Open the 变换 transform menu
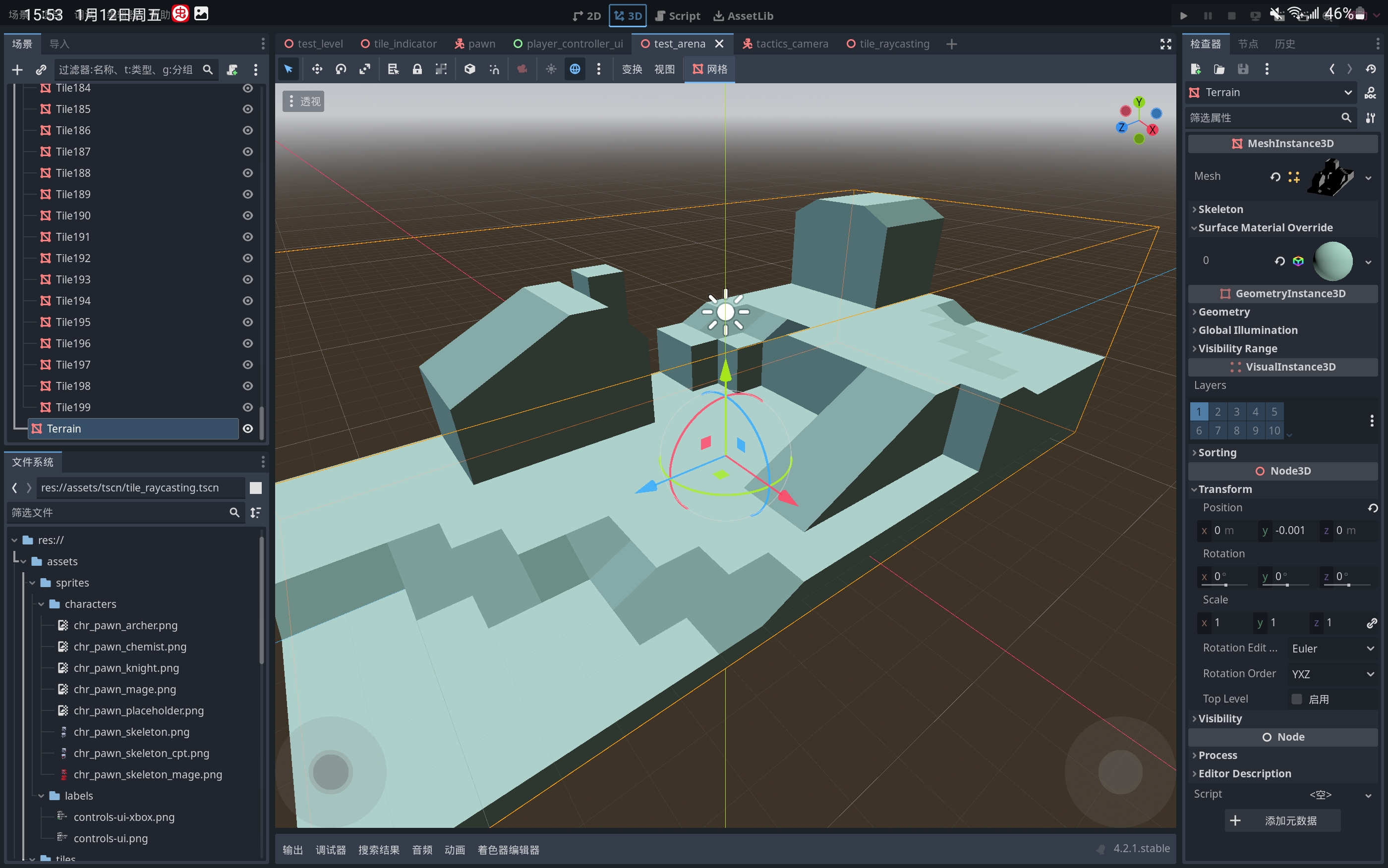Image resolution: width=1388 pixels, height=868 pixels. 632,69
